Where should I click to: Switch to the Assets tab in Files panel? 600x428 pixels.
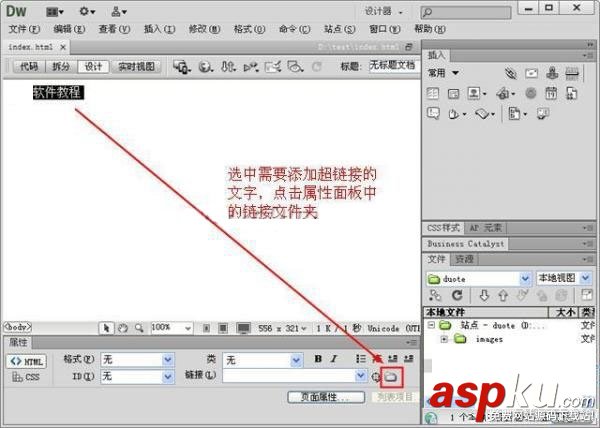point(464,259)
